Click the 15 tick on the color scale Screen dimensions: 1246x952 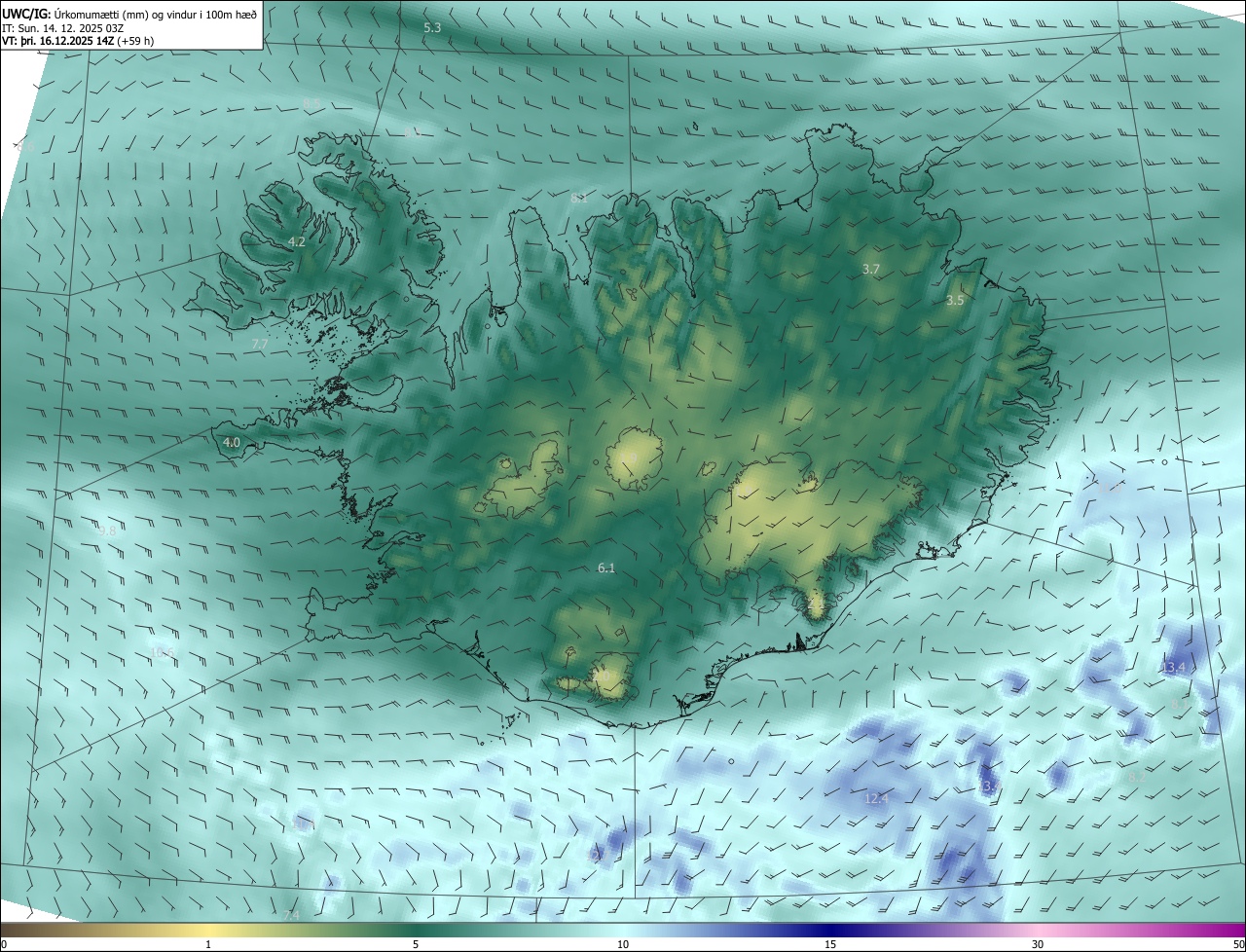[830, 944]
